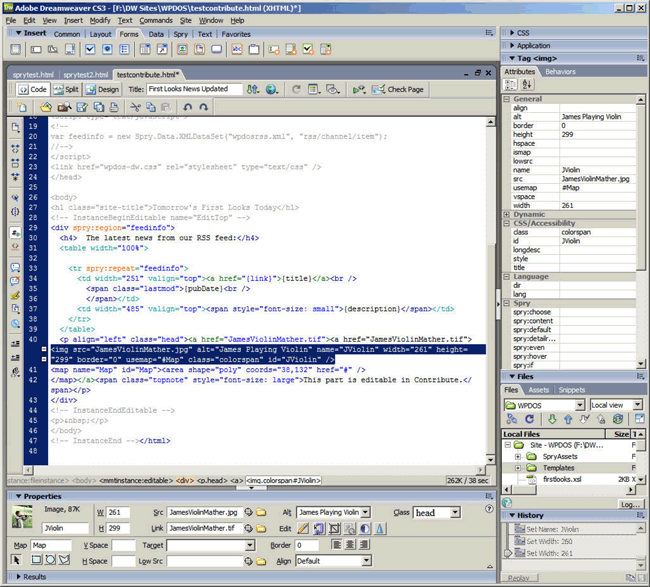Switch to the Assets tab
650x587 pixels.
click(x=538, y=390)
